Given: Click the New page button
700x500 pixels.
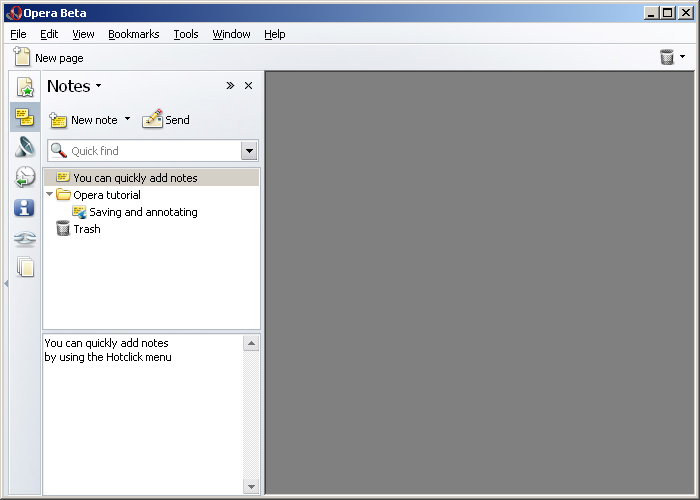Looking at the screenshot, I should pos(49,58).
